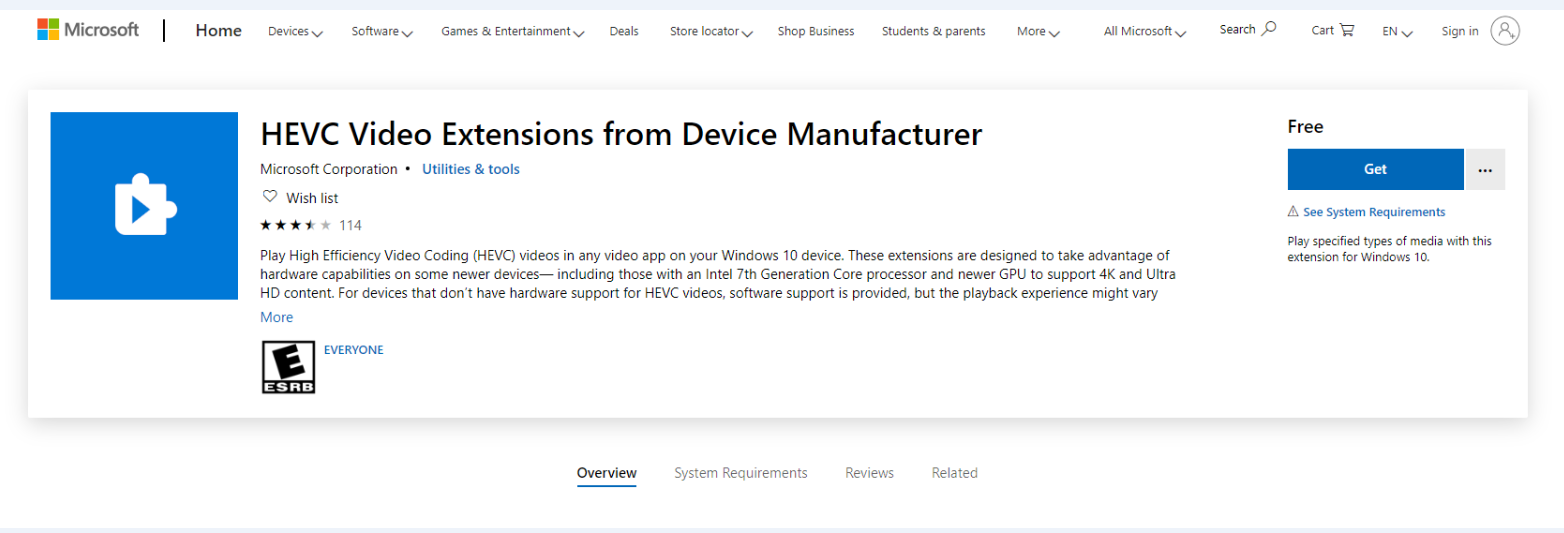Click the HEVC Video Extensions title

tap(621, 134)
